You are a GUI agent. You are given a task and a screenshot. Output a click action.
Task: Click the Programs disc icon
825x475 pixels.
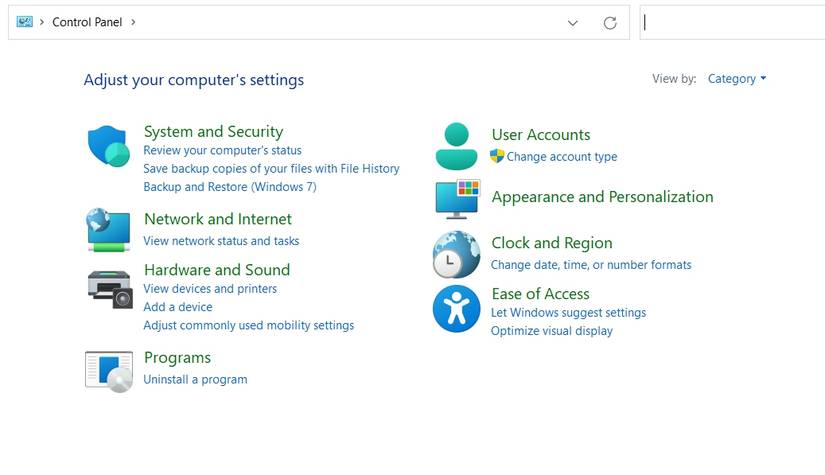click(x=108, y=370)
